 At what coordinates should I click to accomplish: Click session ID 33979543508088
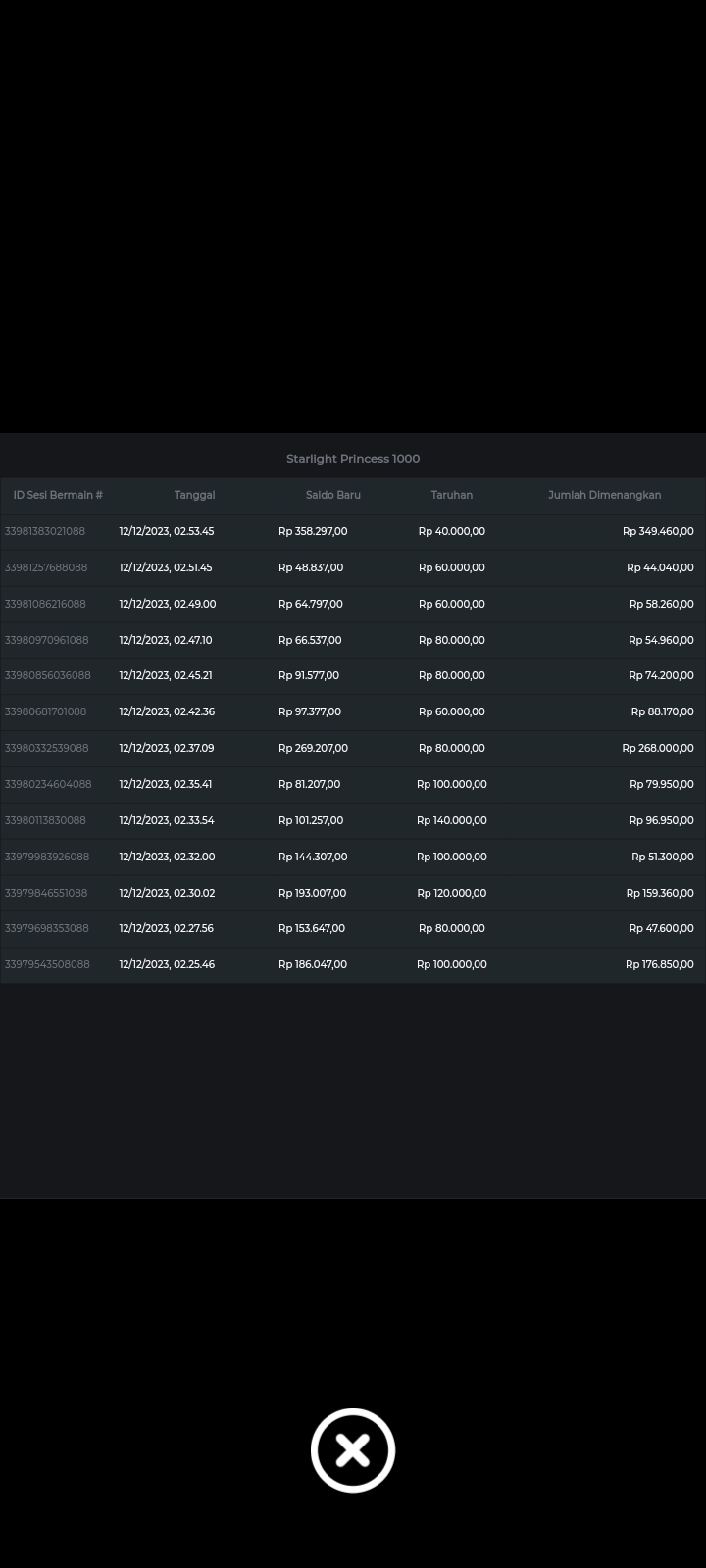[x=47, y=964]
